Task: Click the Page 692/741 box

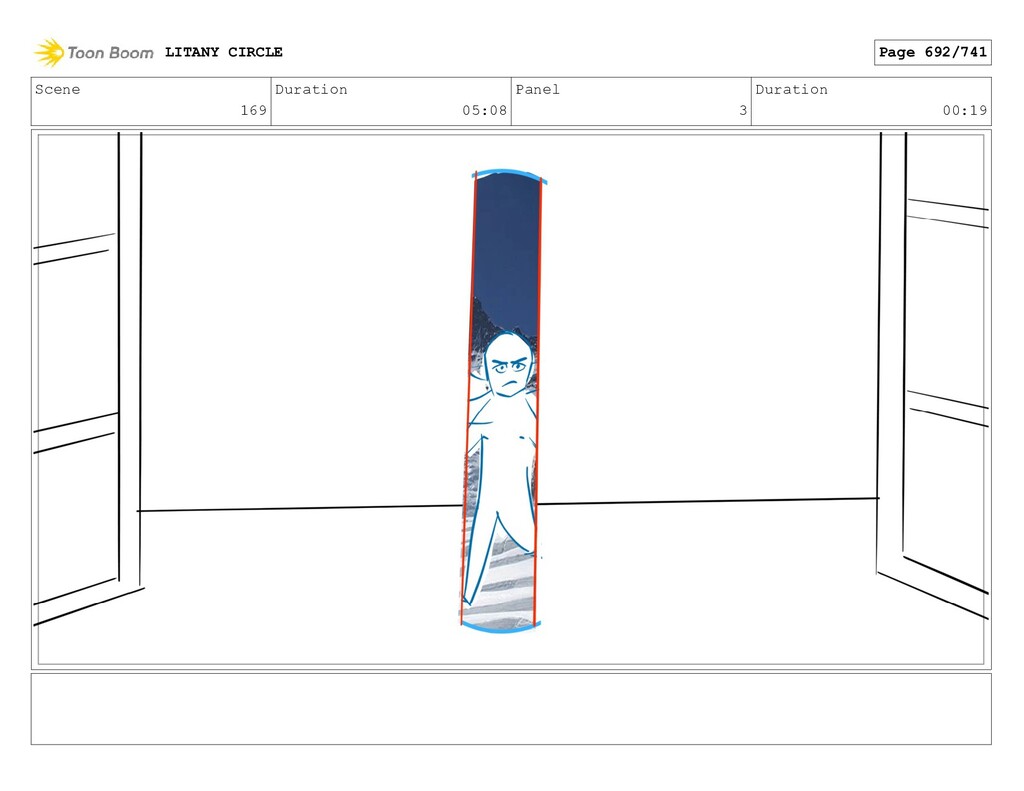Action: [933, 52]
